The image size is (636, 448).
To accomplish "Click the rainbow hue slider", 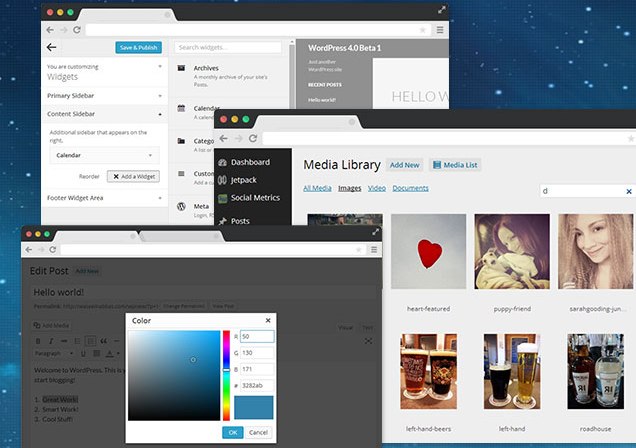I will 226,375.
